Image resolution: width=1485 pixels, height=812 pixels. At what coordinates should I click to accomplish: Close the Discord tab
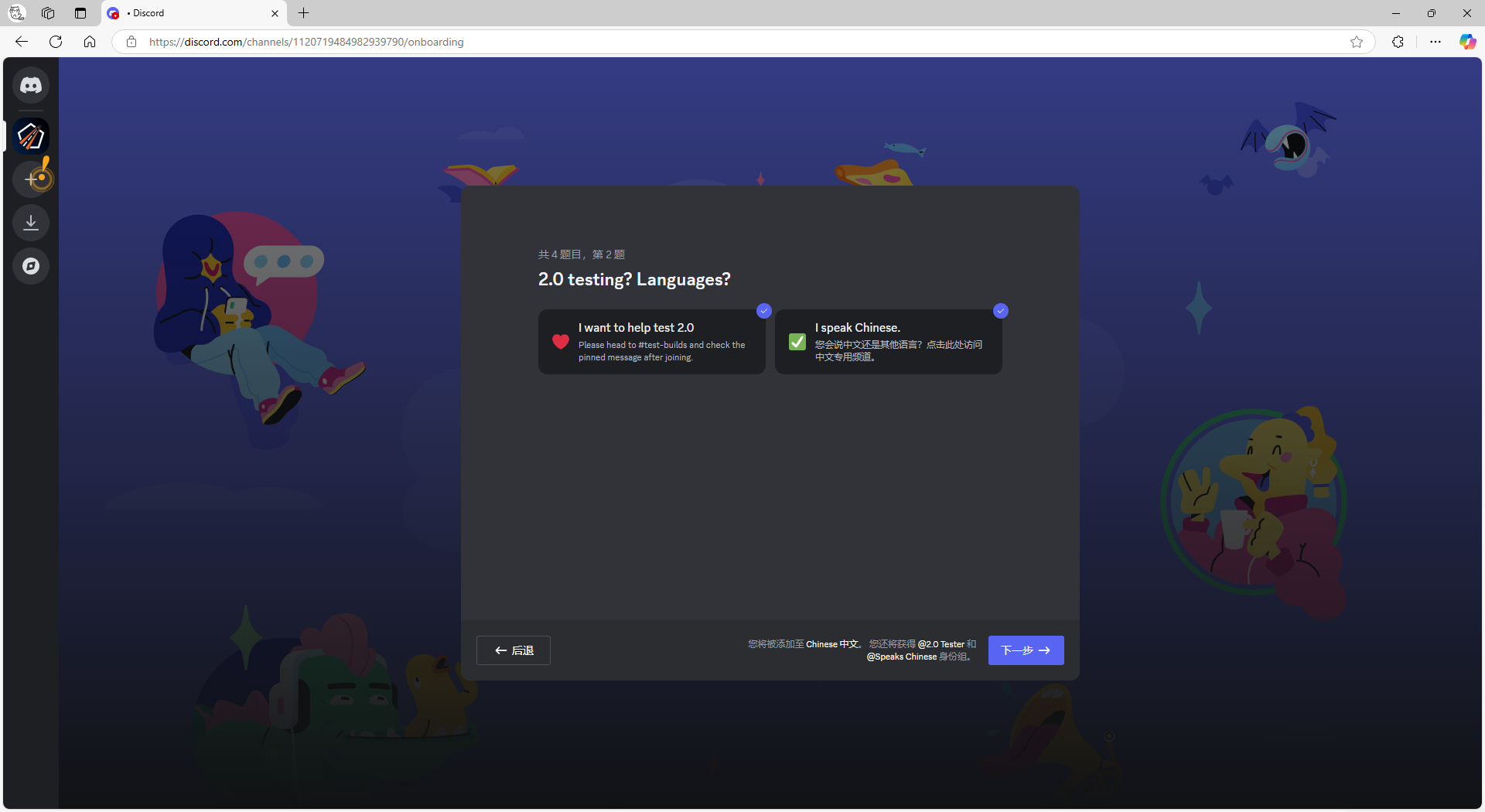click(275, 13)
